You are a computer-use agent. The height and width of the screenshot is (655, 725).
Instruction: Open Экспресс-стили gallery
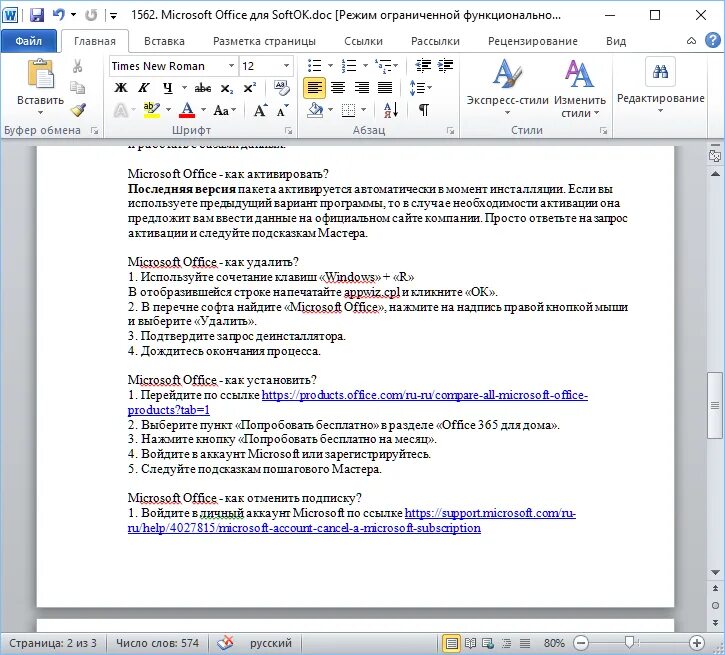(x=507, y=87)
